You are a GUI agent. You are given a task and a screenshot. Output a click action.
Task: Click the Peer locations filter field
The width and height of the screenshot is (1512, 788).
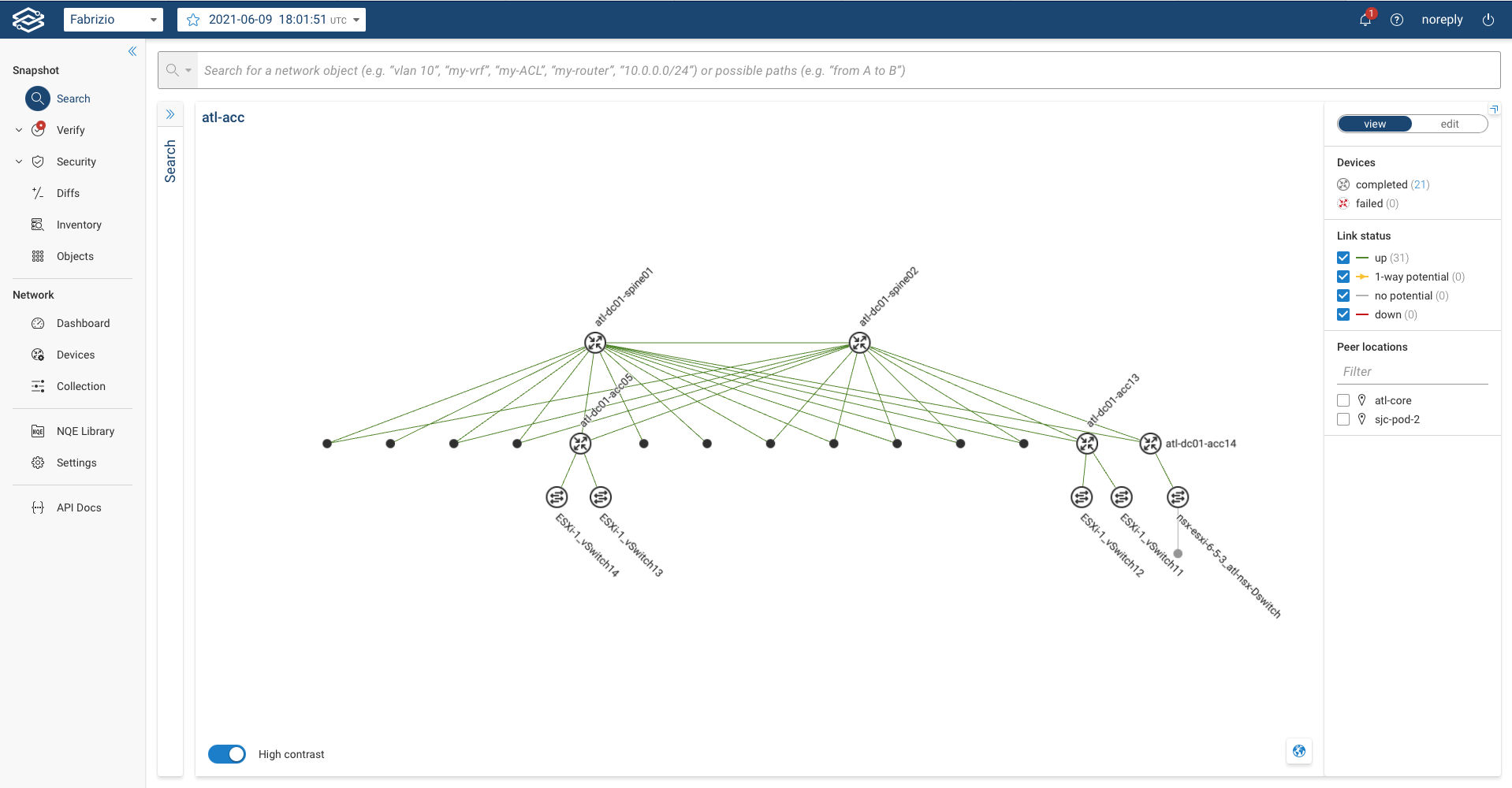tap(1412, 371)
